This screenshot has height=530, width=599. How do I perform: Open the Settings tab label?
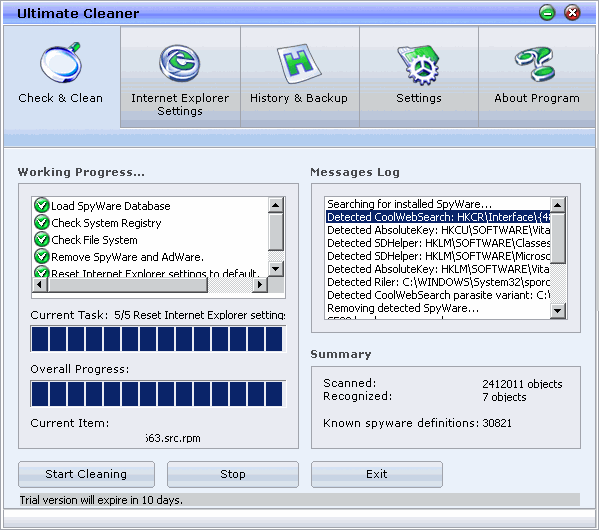pyautogui.click(x=419, y=98)
